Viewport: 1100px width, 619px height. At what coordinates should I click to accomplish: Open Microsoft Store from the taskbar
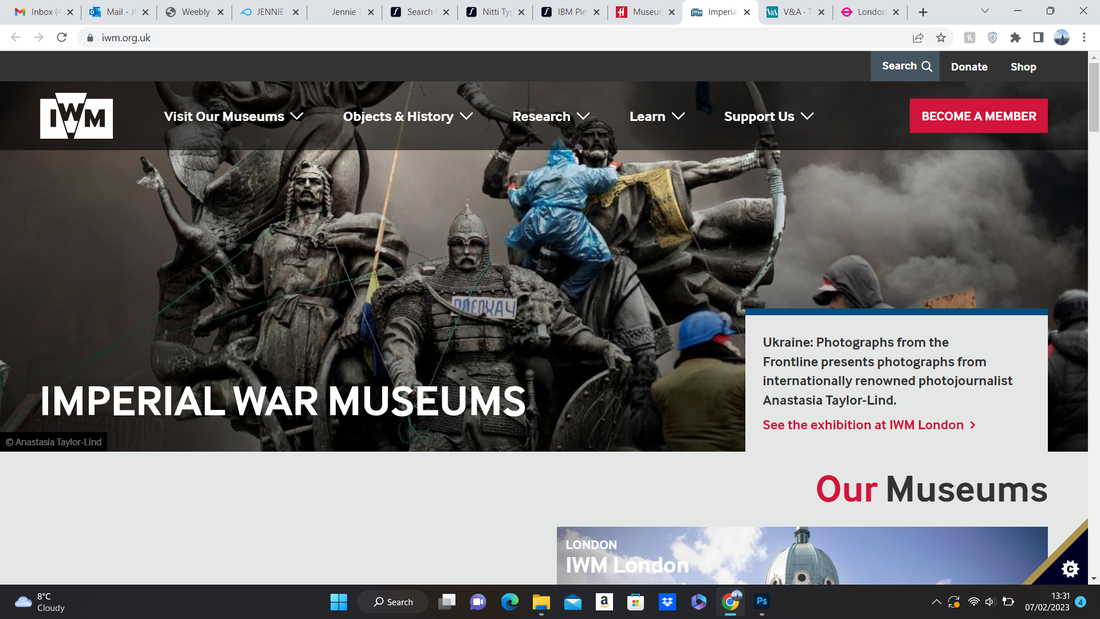coord(636,601)
